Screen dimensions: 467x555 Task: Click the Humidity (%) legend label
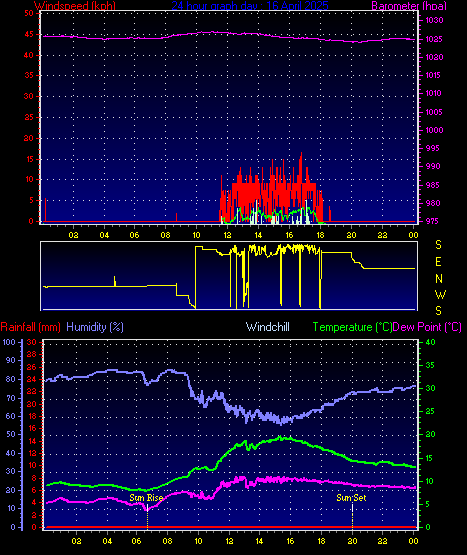pos(95,327)
